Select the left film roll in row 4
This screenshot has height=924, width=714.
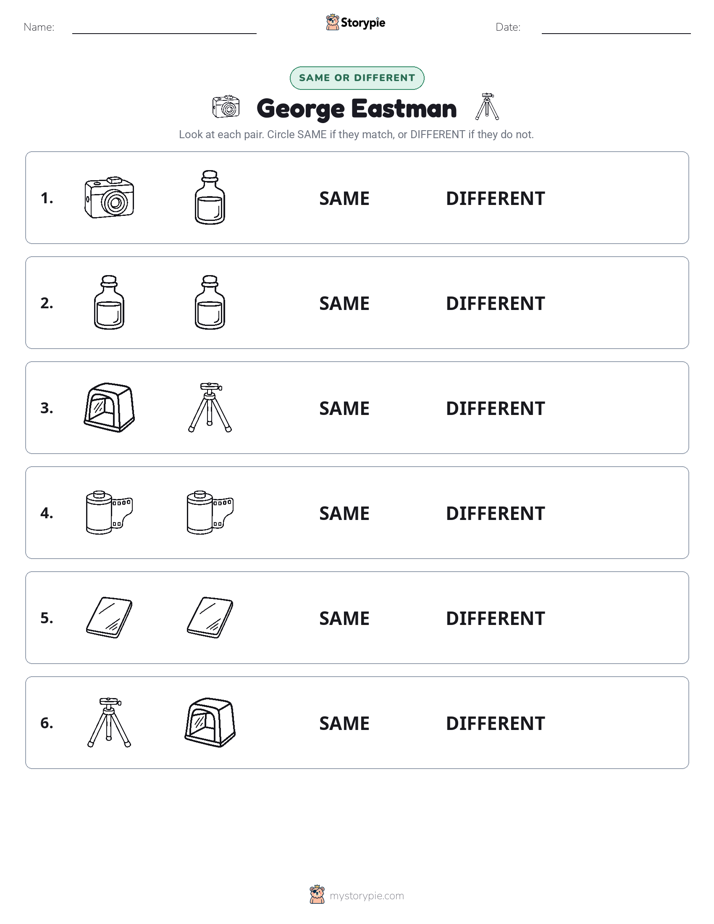[109, 512]
